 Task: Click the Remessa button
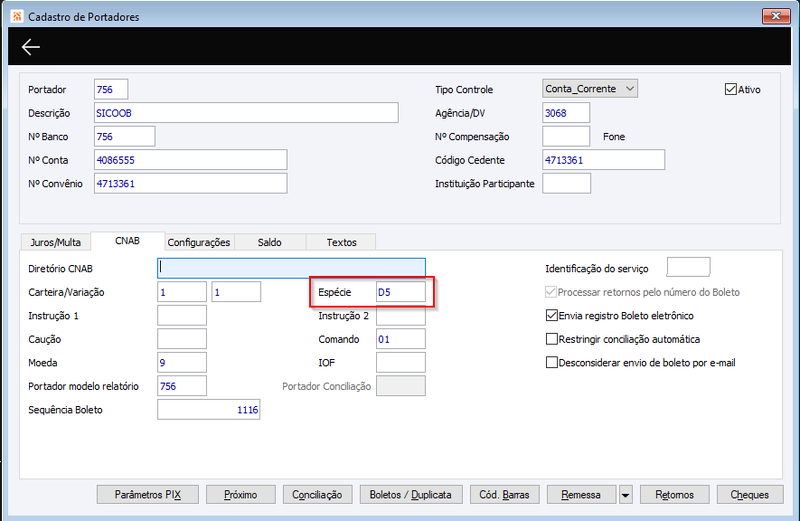tap(581, 494)
